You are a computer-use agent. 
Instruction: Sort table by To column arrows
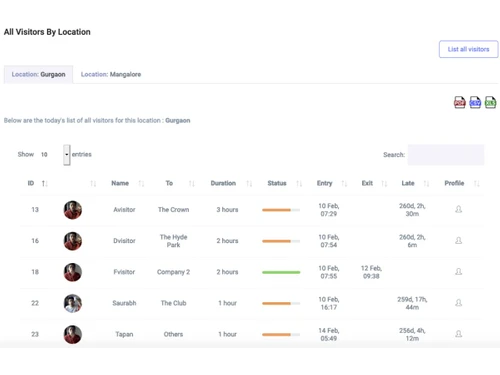coord(192,183)
